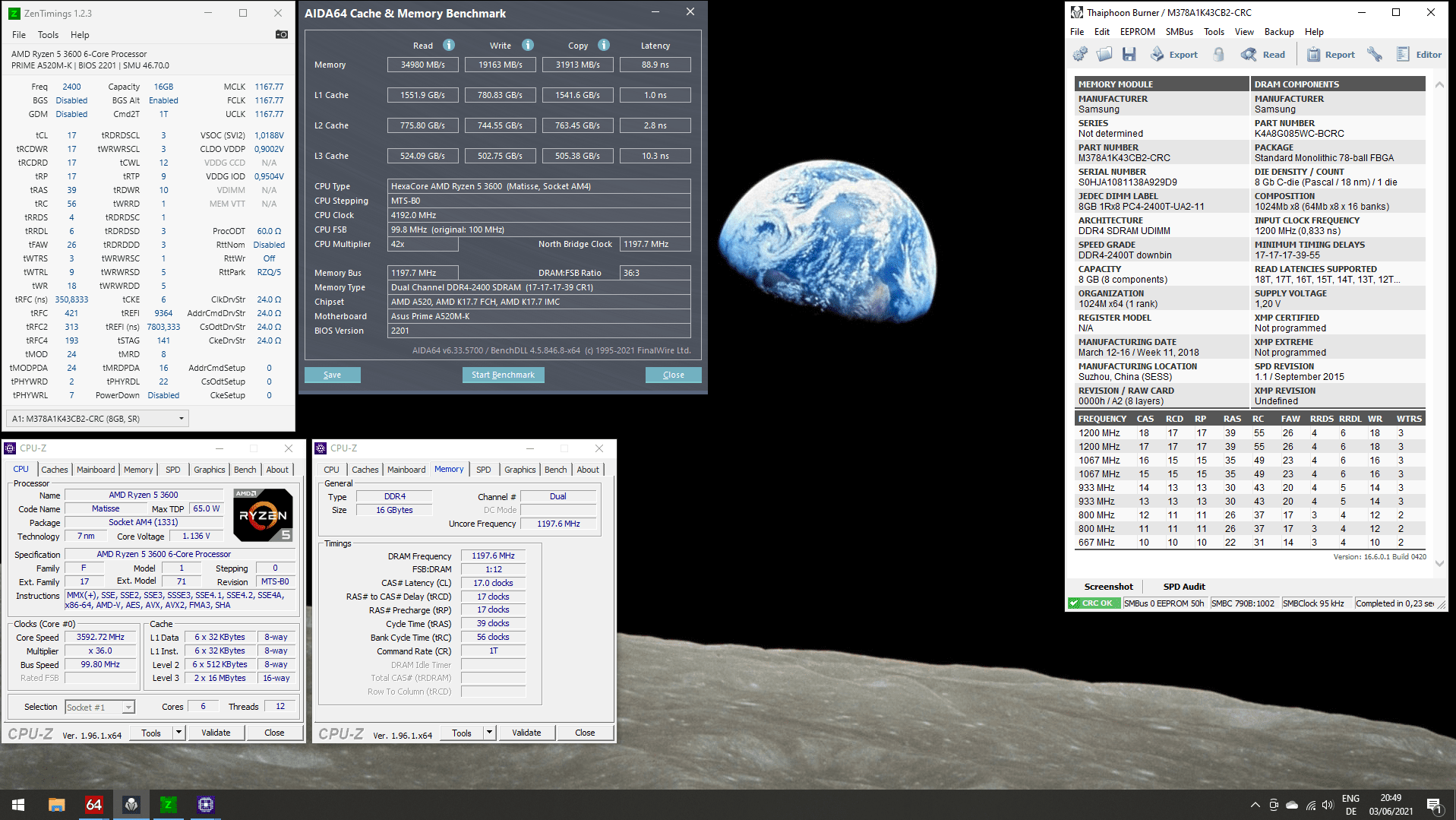Click the Read SPD toolbar button
1456x820 pixels.
click(1262, 55)
